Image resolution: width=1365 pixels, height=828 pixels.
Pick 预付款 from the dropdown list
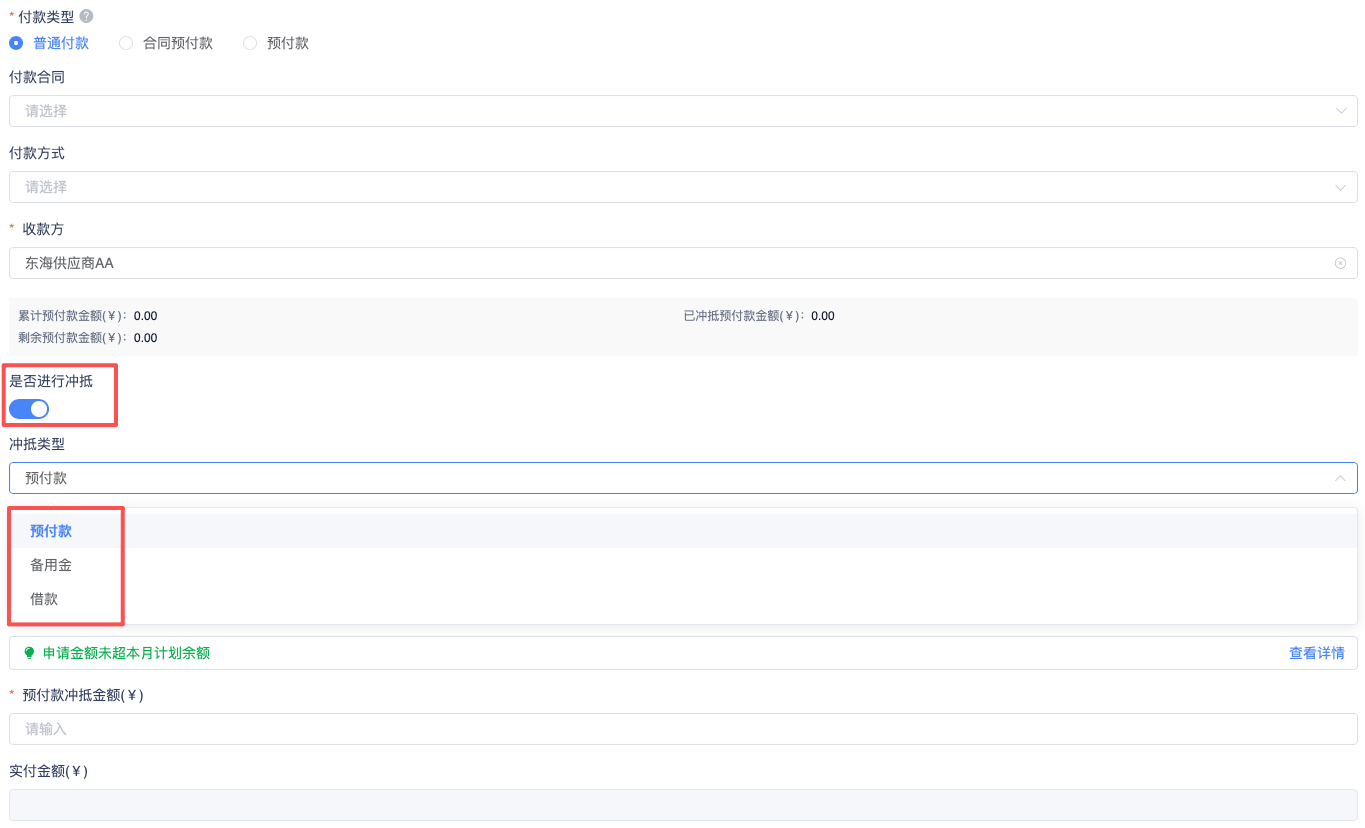[51, 531]
